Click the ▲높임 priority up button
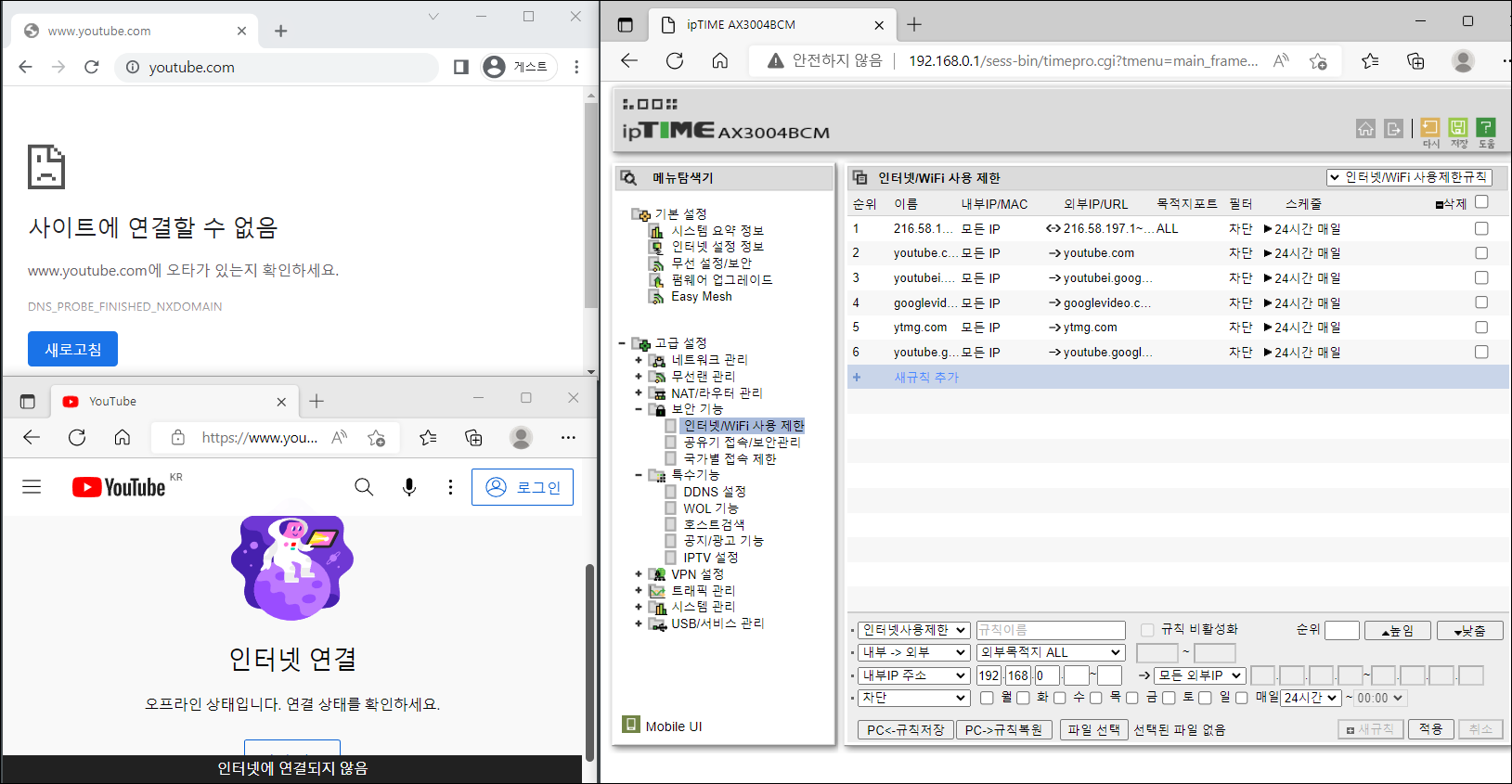1512x784 pixels. 1397,631
